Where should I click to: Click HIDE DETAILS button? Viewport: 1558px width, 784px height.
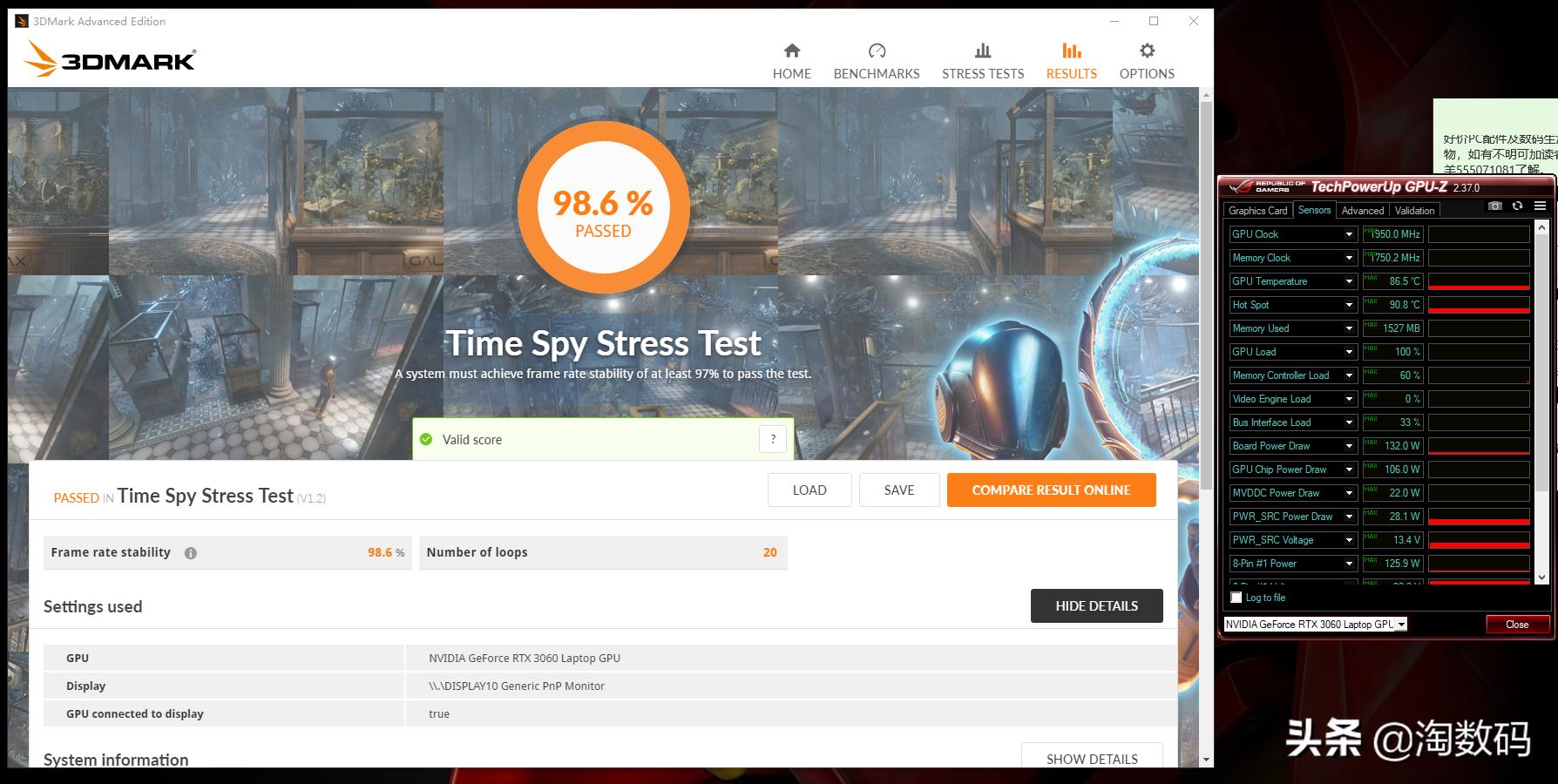(x=1097, y=606)
